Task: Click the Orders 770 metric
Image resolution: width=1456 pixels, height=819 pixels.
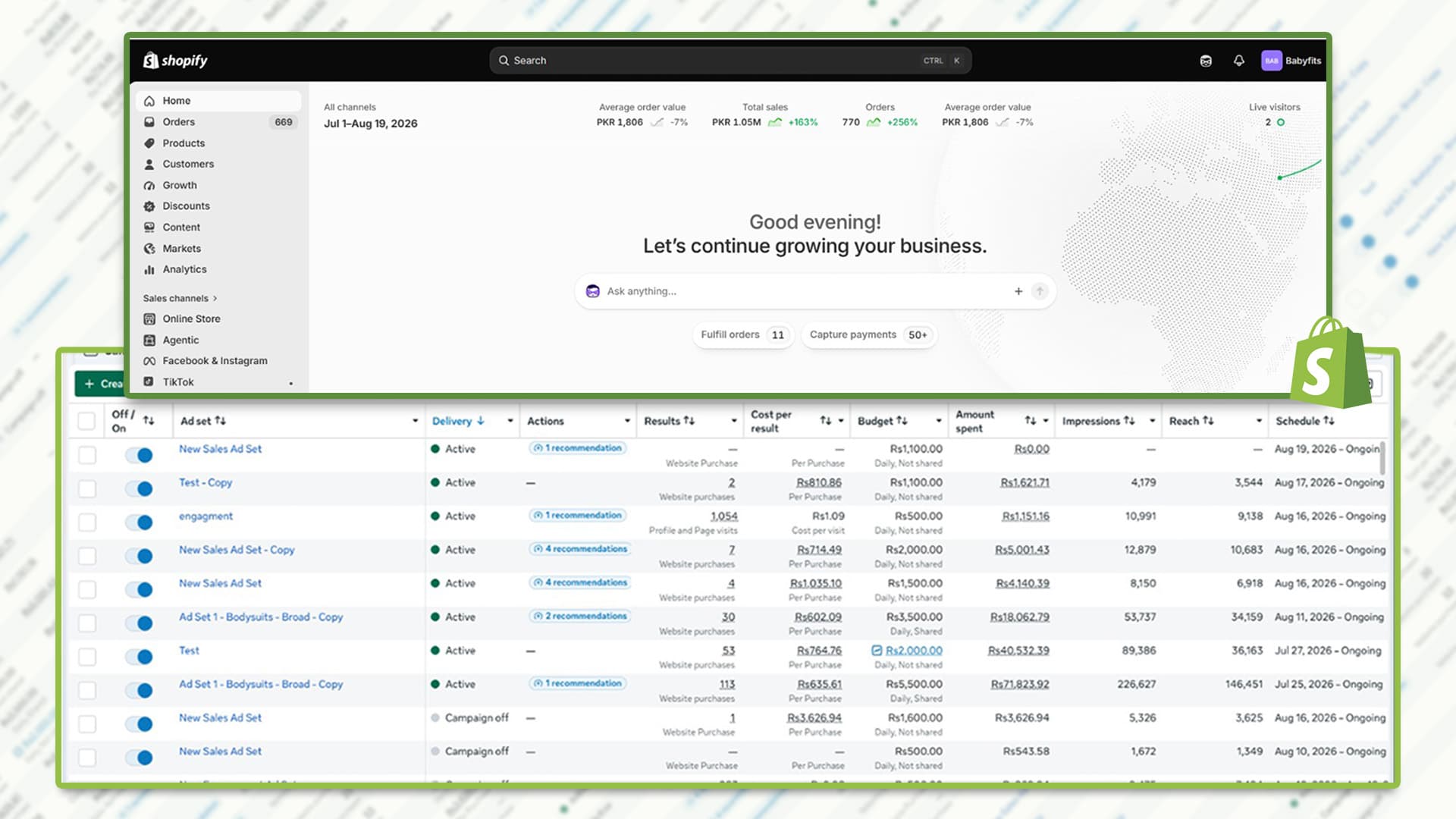Action: point(880,115)
